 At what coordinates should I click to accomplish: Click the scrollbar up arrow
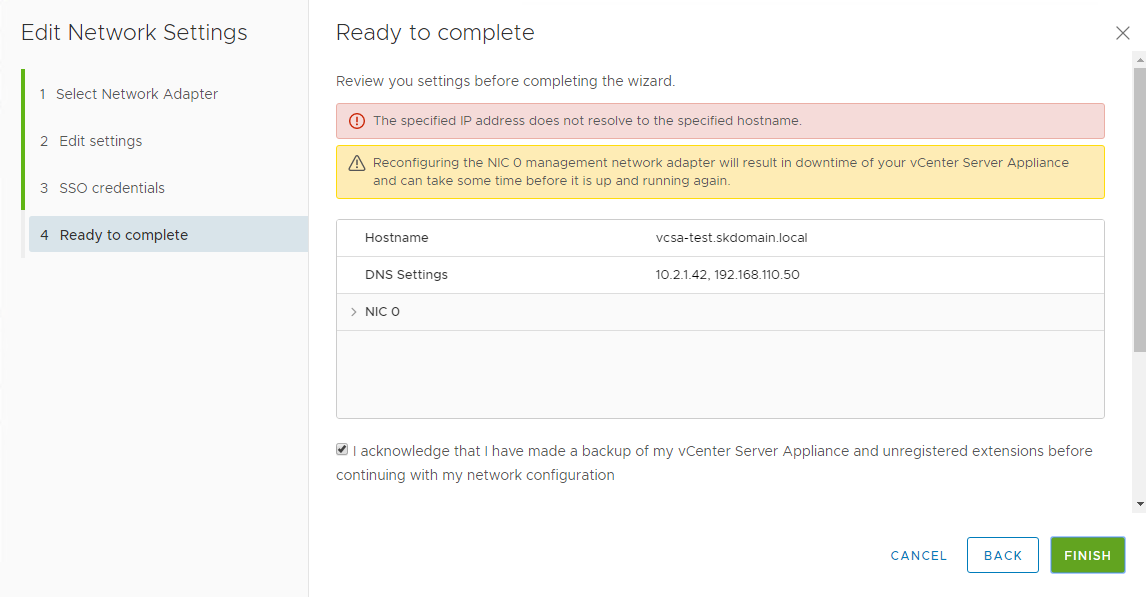coord(1139,59)
